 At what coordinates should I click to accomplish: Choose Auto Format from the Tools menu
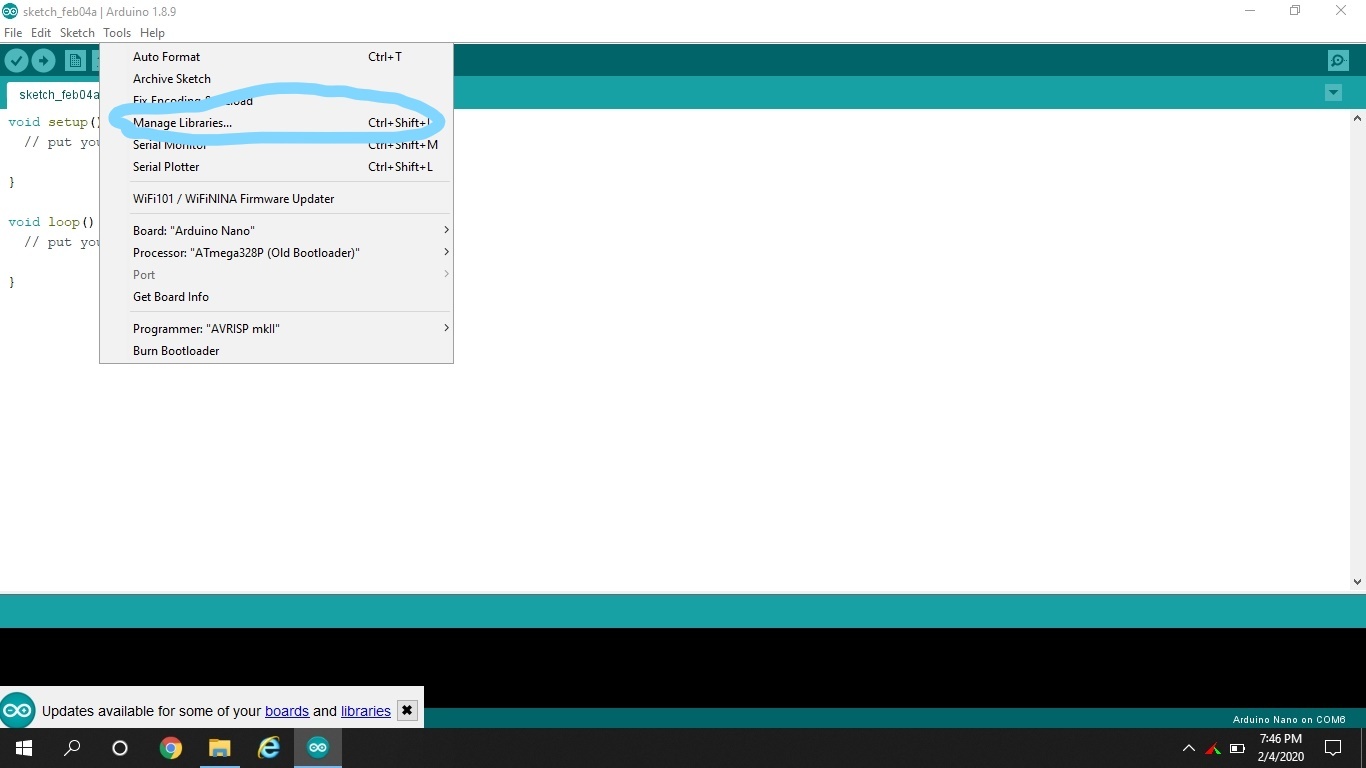click(276, 57)
